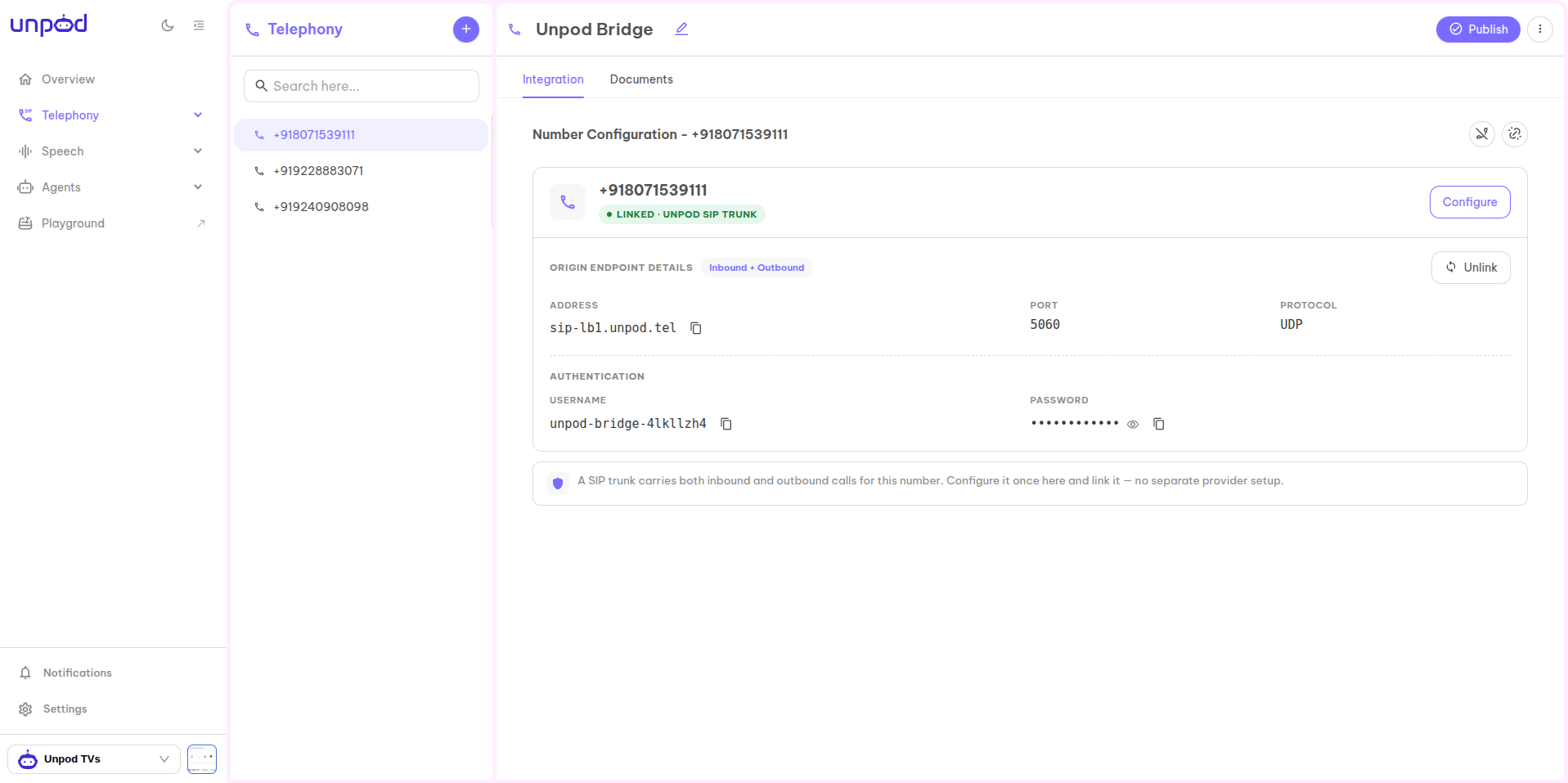
Task: Click the unpod logo
Action: tap(48, 25)
